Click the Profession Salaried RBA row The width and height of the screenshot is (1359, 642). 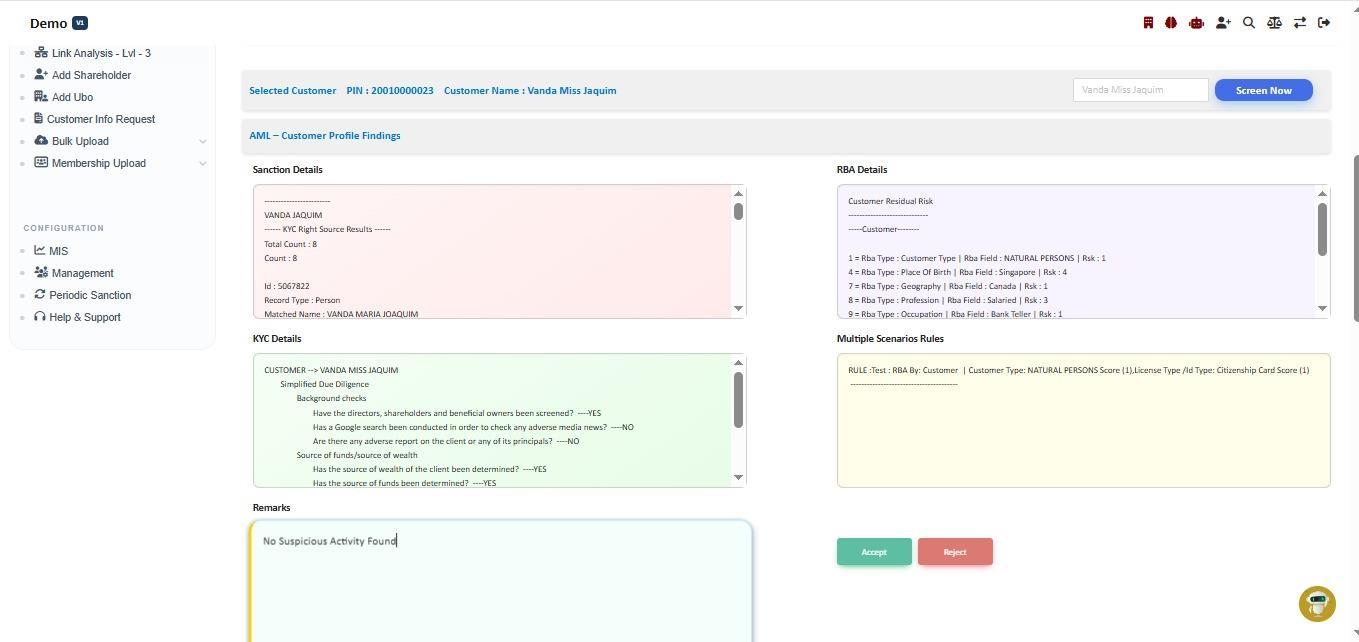(x=948, y=300)
